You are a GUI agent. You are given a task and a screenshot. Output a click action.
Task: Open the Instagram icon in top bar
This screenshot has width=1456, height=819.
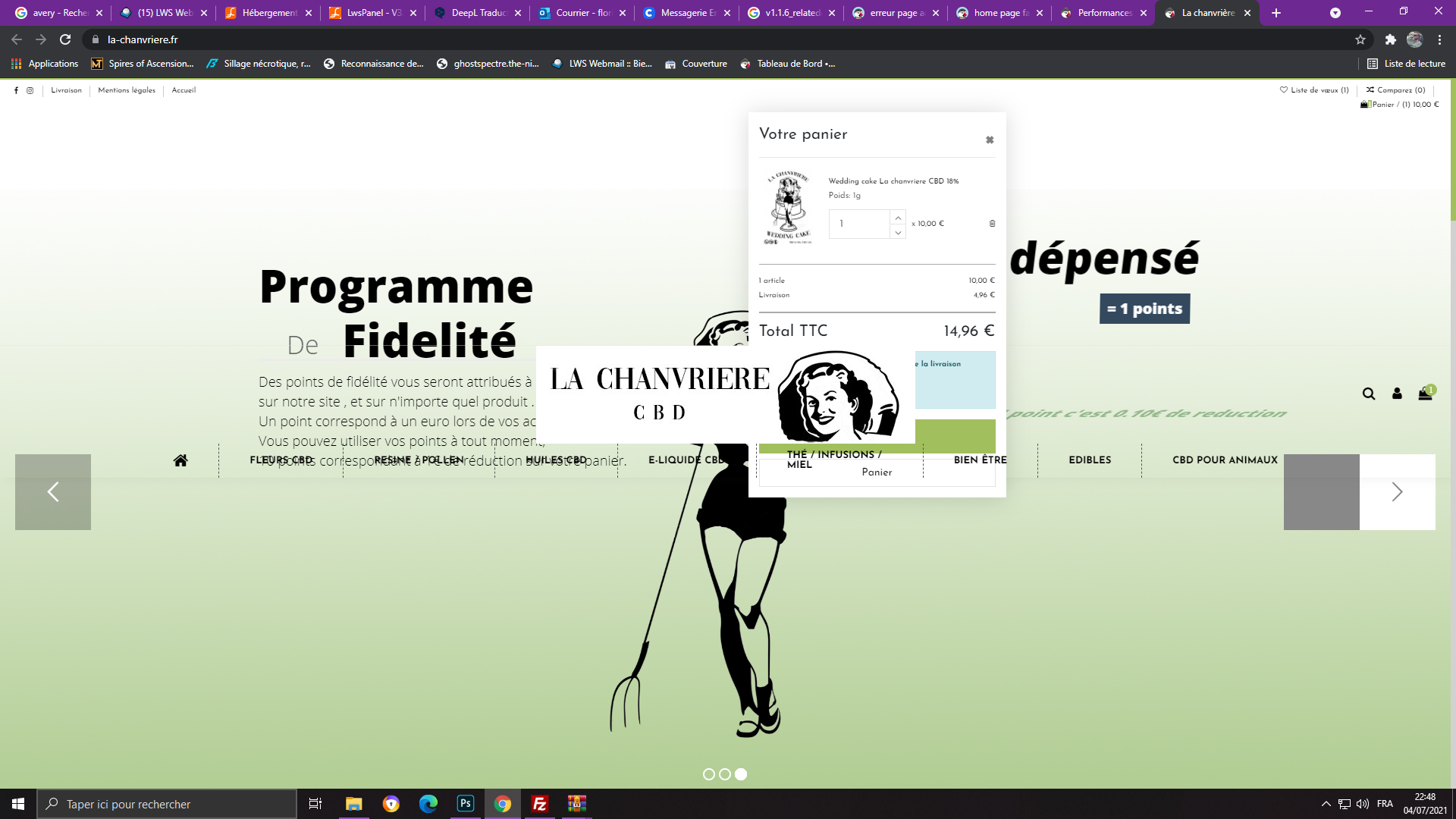coord(30,90)
